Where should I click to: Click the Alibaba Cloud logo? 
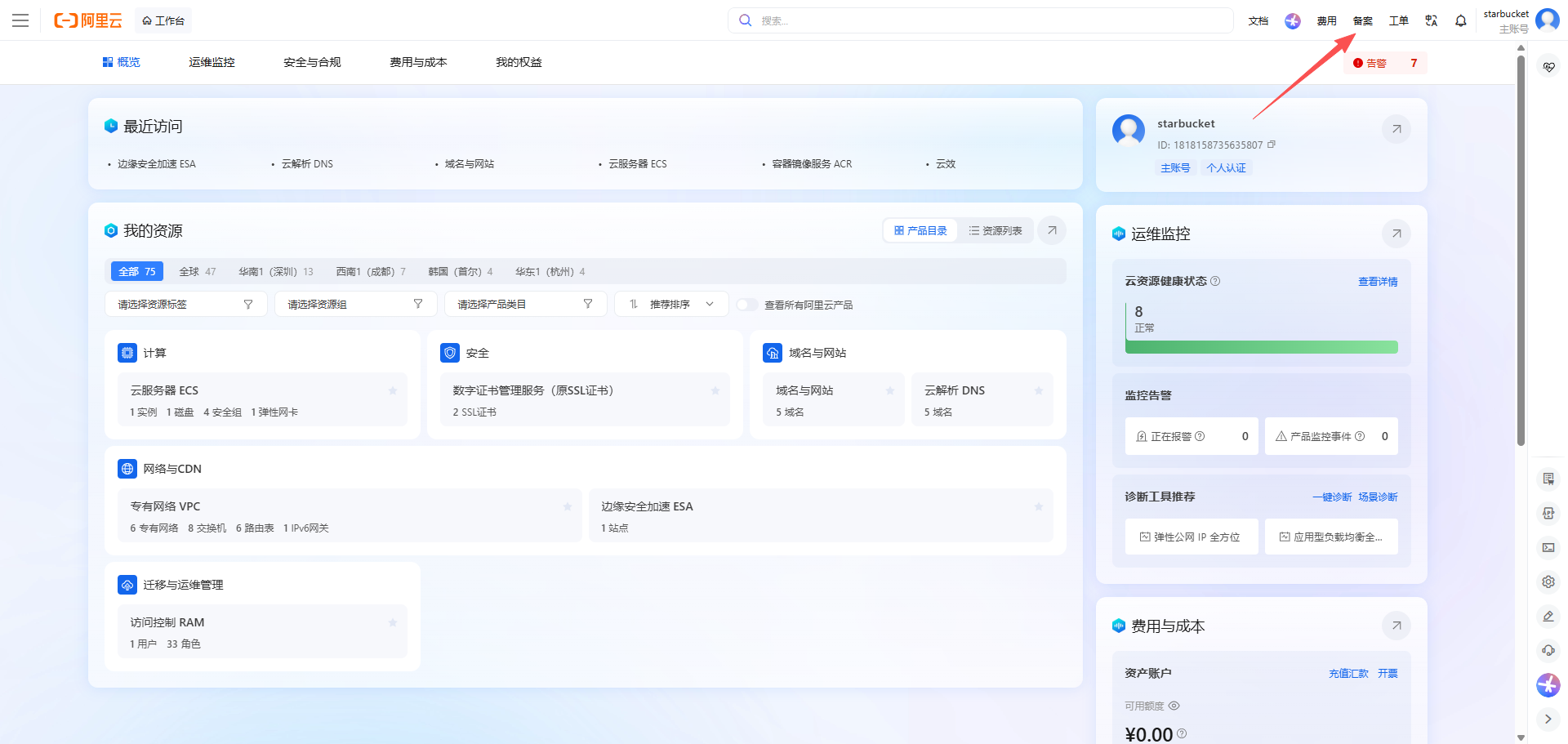tap(88, 20)
